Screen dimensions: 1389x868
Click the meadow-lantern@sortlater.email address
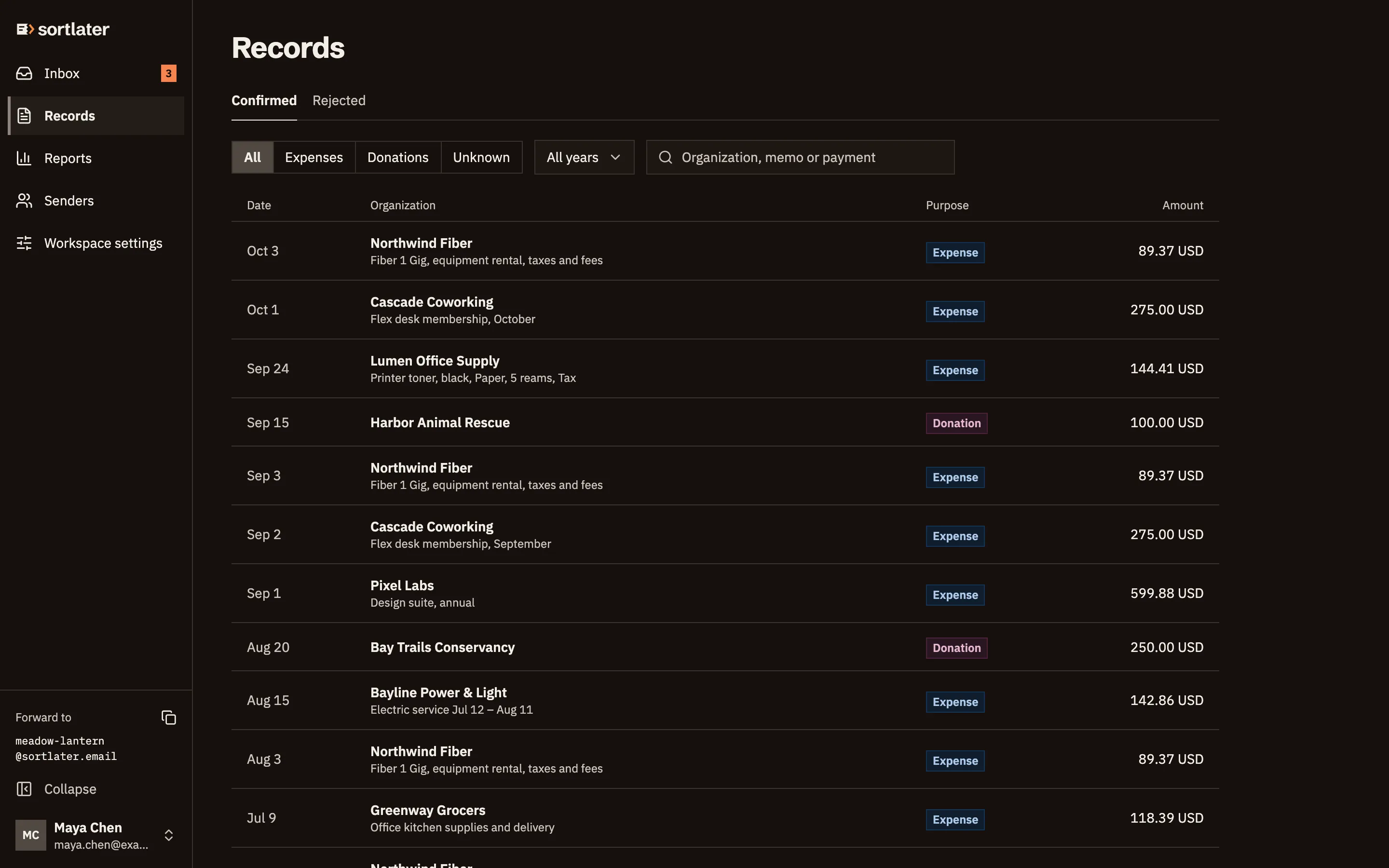tap(66, 748)
